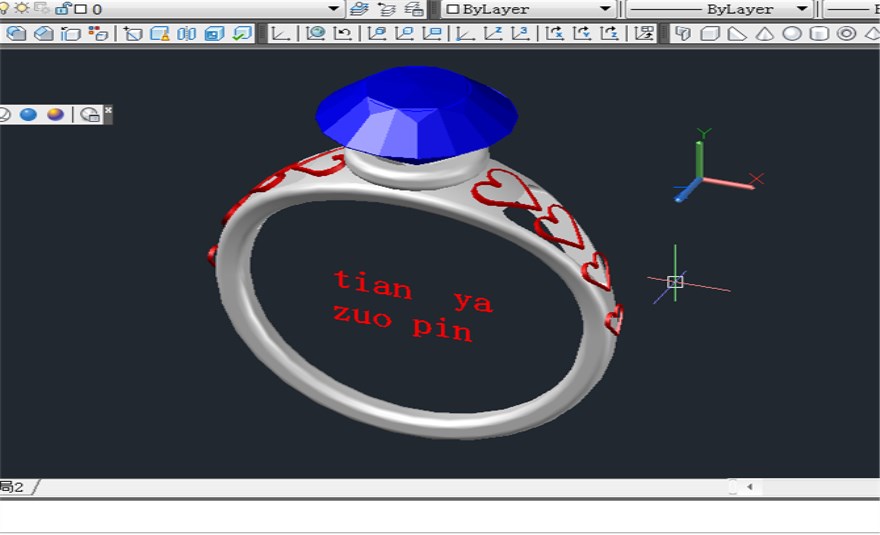Select the Wedge solid tool
880x535 pixels.
pyautogui.click(x=737, y=33)
